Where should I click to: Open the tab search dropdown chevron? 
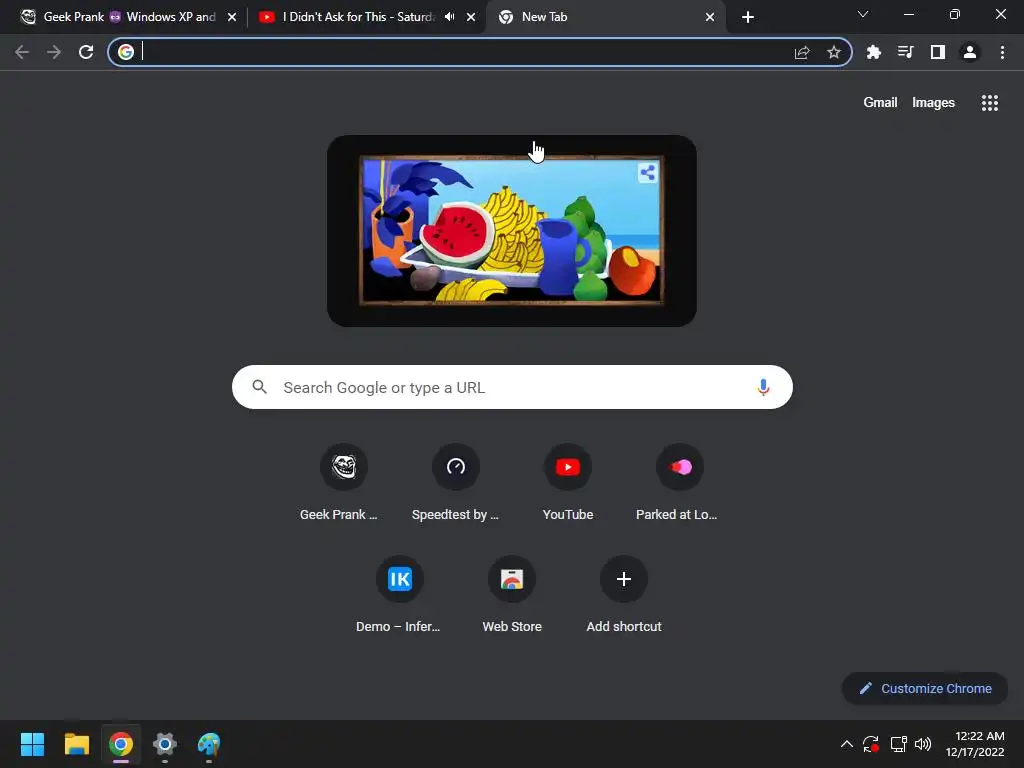pyautogui.click(x=863, y=14)
